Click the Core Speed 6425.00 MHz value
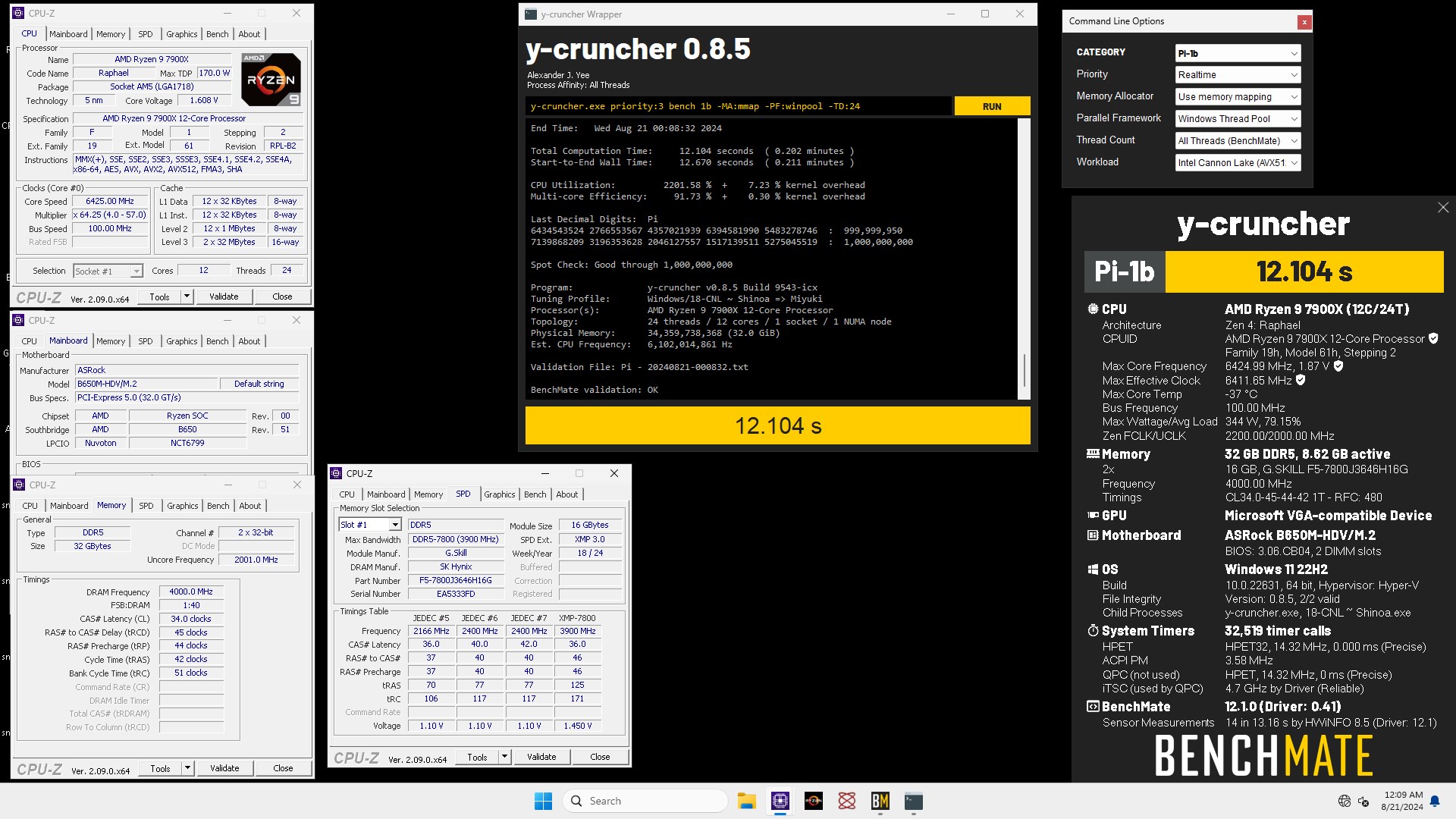This screenshot has height=819, width=1456. coord(110,201)
